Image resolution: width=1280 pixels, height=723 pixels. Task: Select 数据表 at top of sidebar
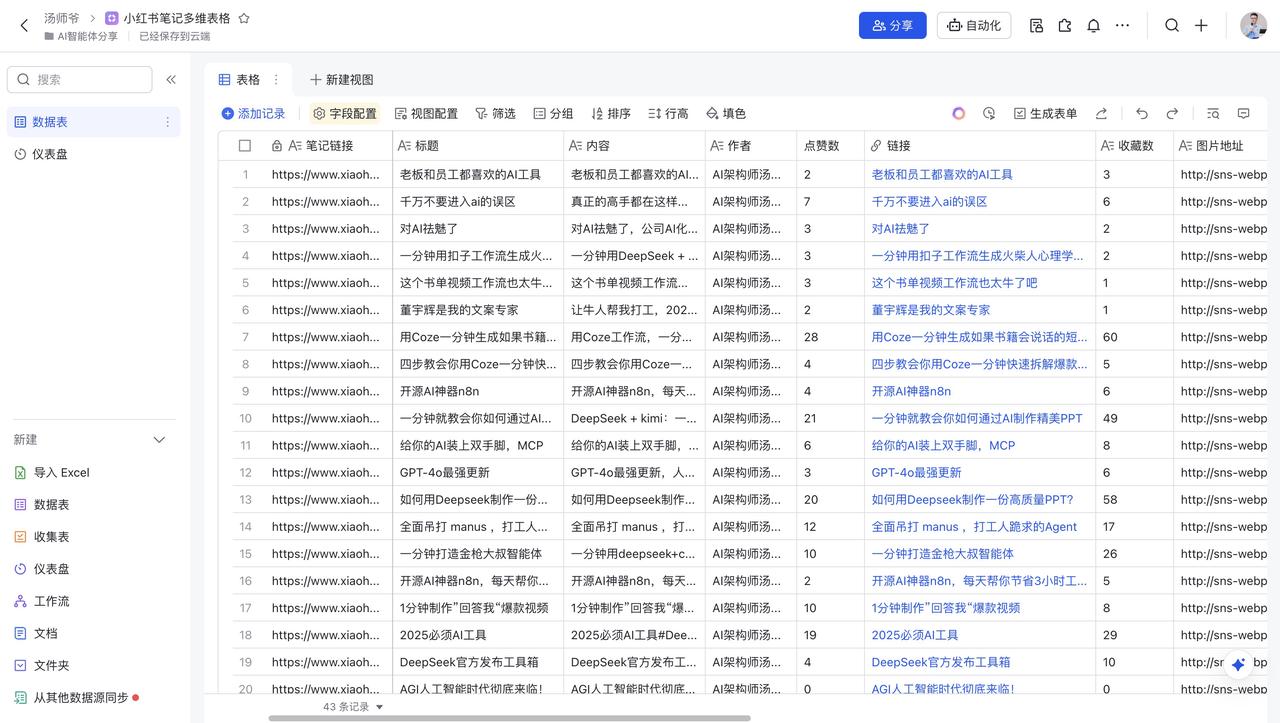click(x=93, y=122)
